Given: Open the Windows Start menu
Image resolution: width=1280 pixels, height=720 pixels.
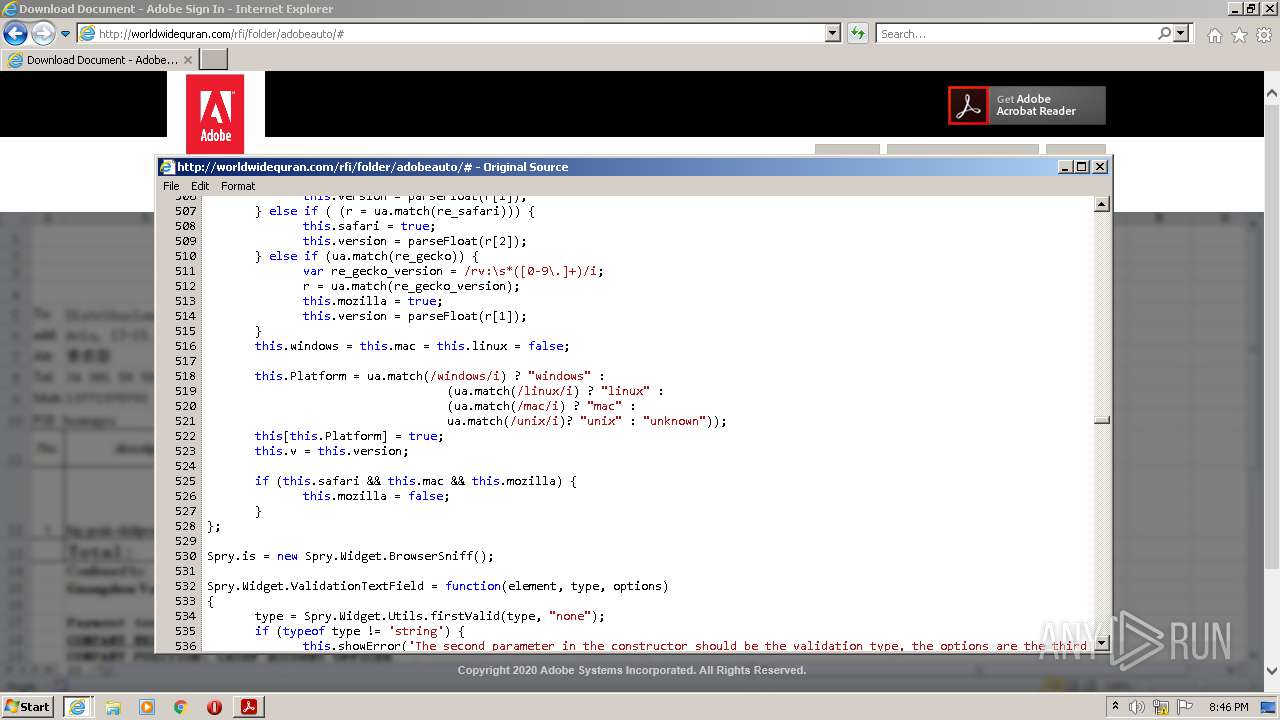Looking at the screenshot, I should (27, 706).
